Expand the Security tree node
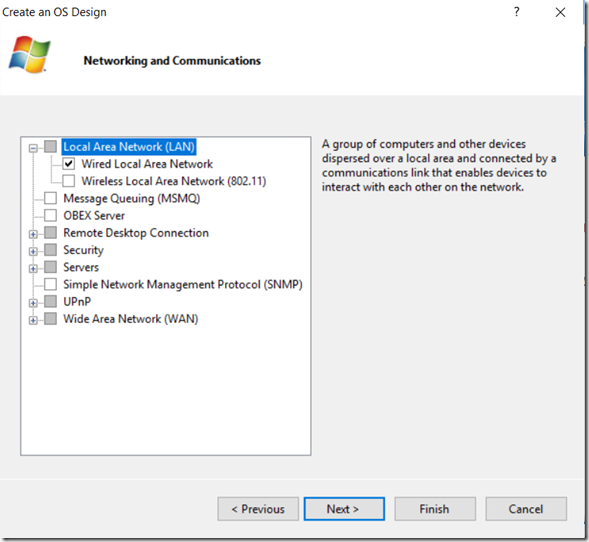 33,251
